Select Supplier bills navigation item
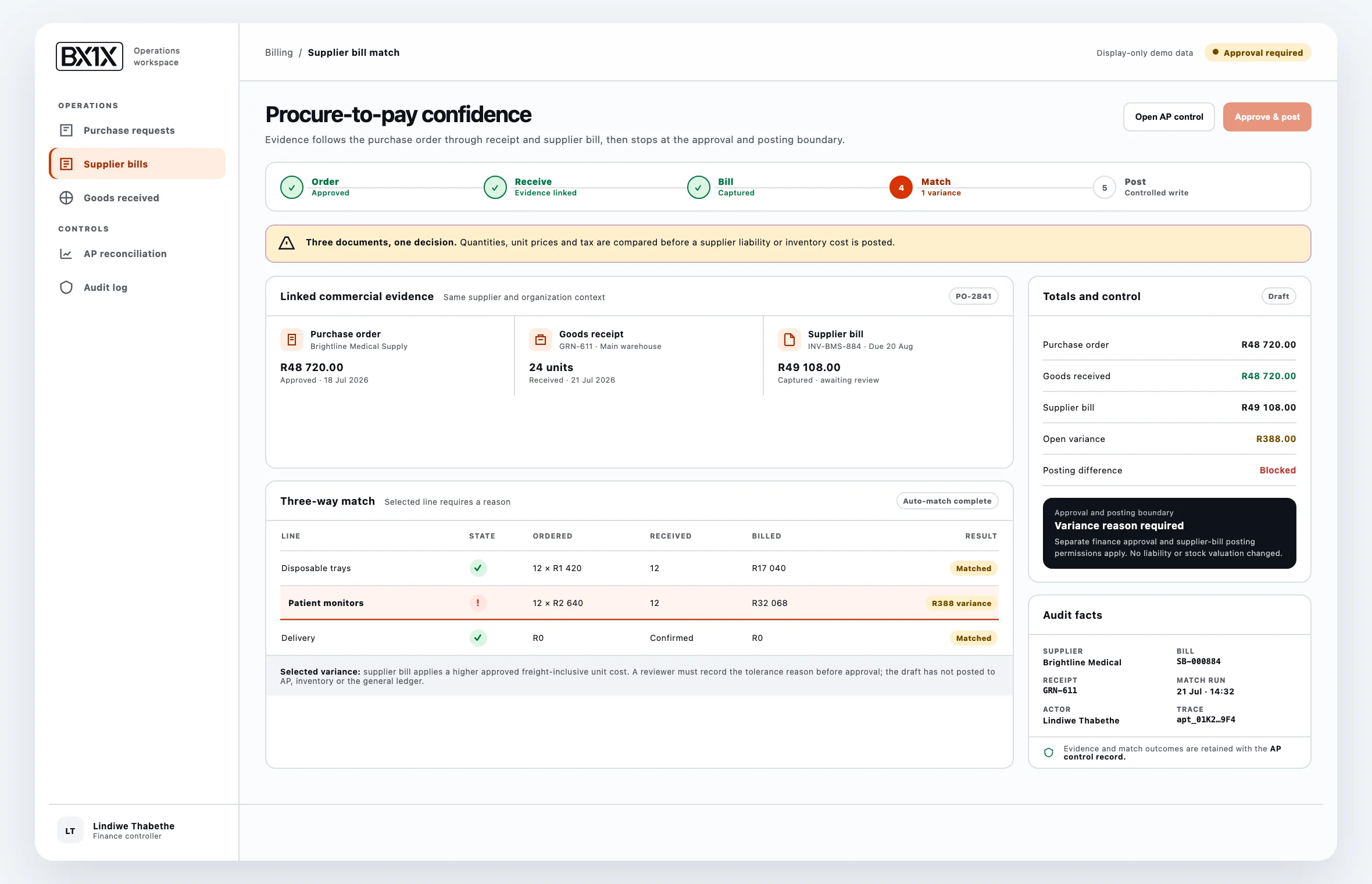 [137, 164]
